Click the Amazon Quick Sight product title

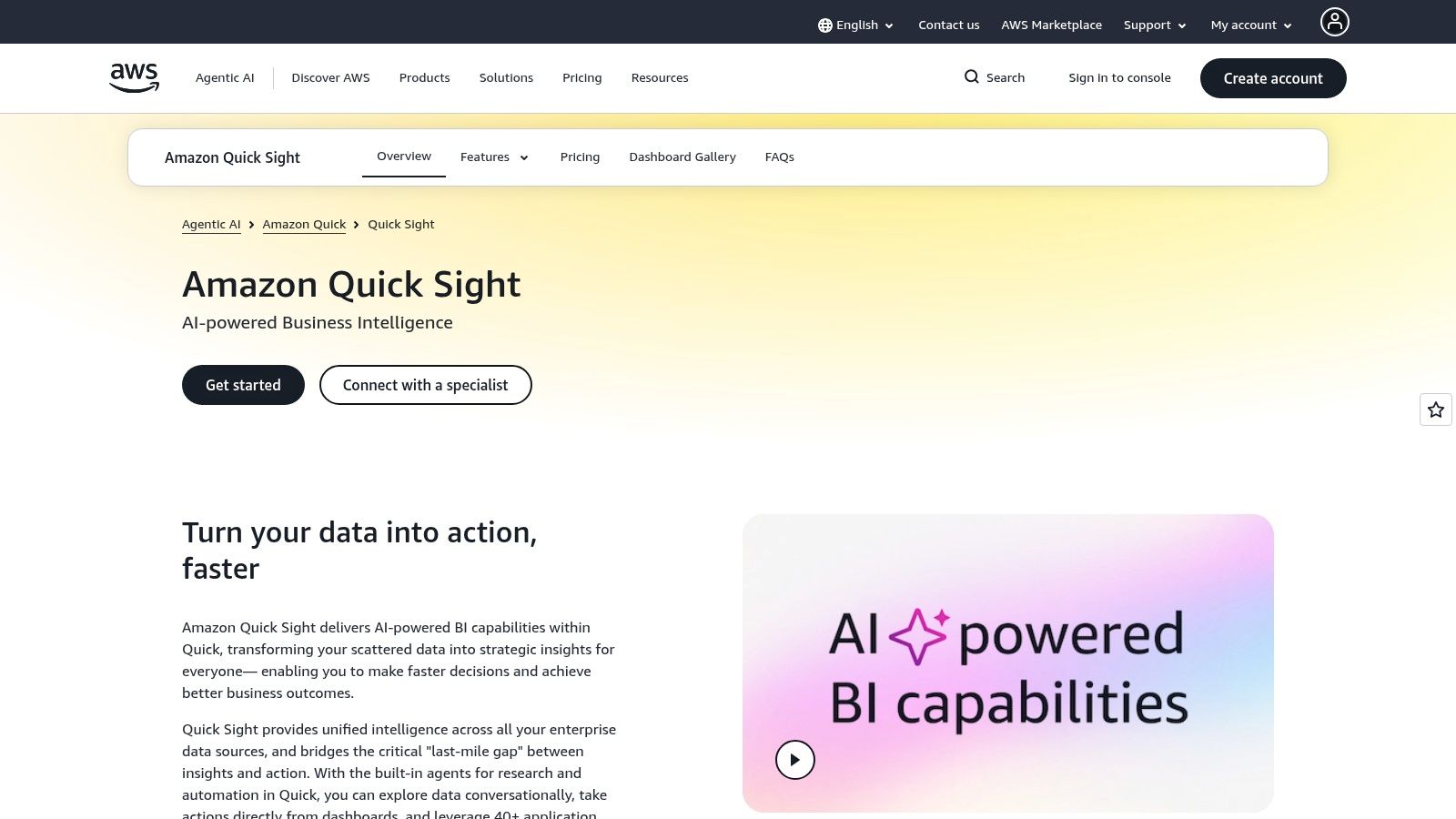click(x=232, y=157)
